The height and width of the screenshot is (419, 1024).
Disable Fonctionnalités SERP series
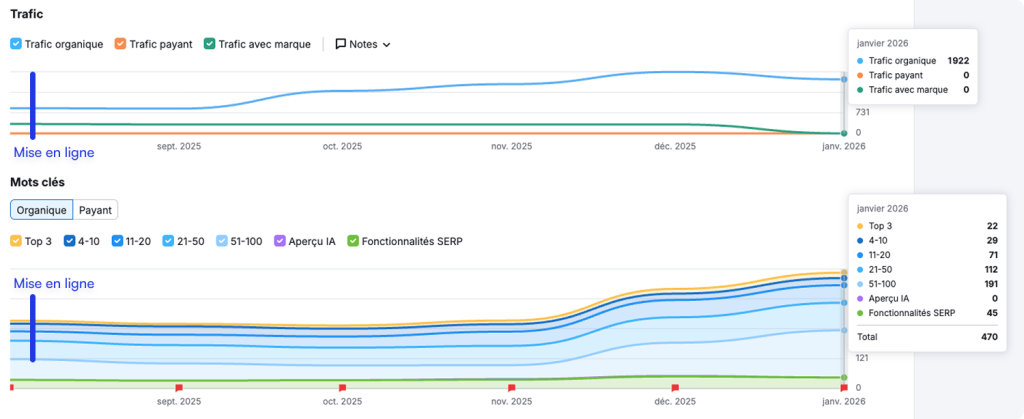[x=352, y=241]
